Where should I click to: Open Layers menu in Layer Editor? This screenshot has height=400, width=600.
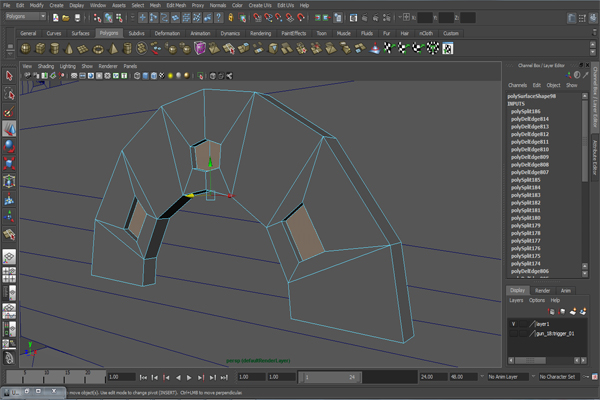[x=516, y=300]
